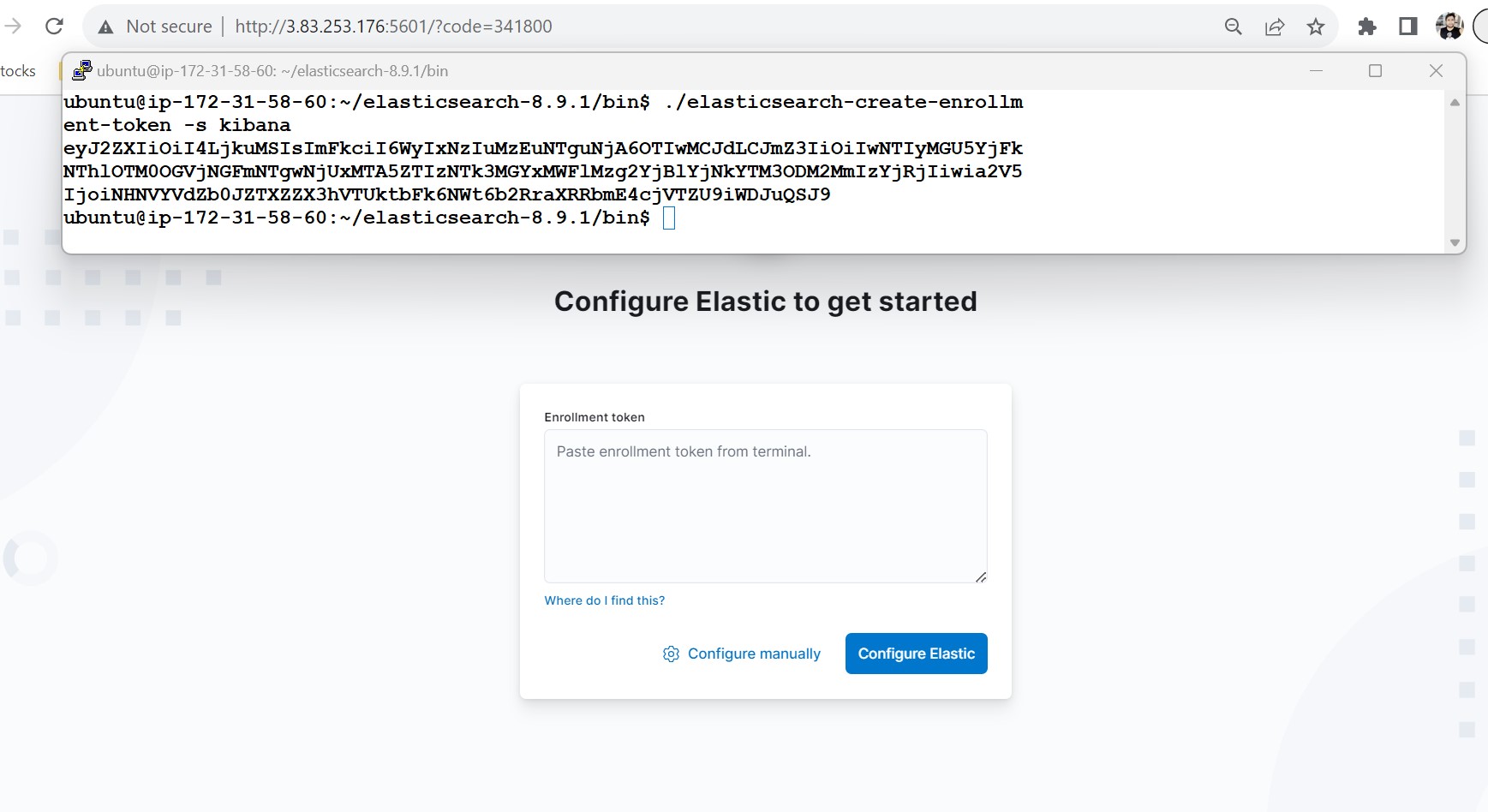Minimize the PuTTY terminal window

(1317, 71)
